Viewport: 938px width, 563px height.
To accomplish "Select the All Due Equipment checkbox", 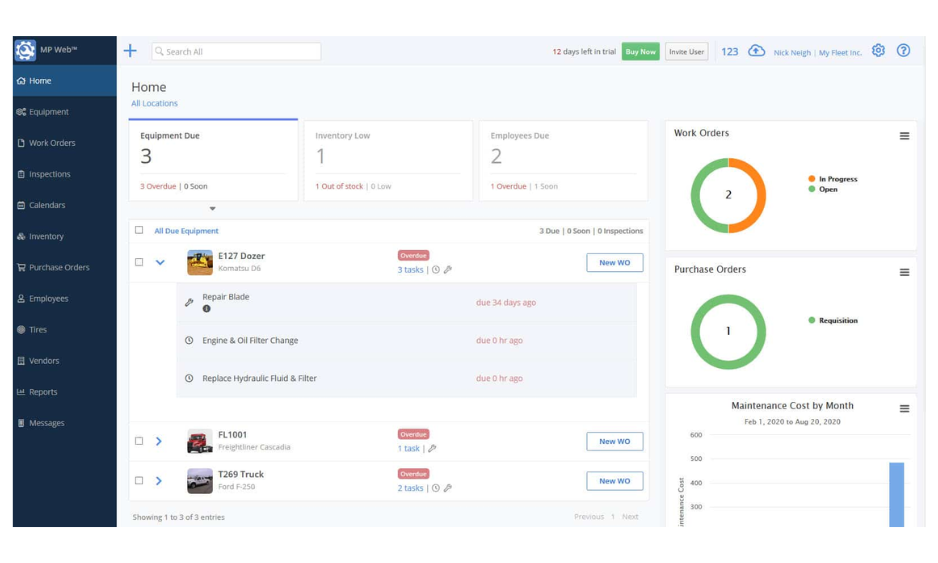I will (x=139, y=231).
